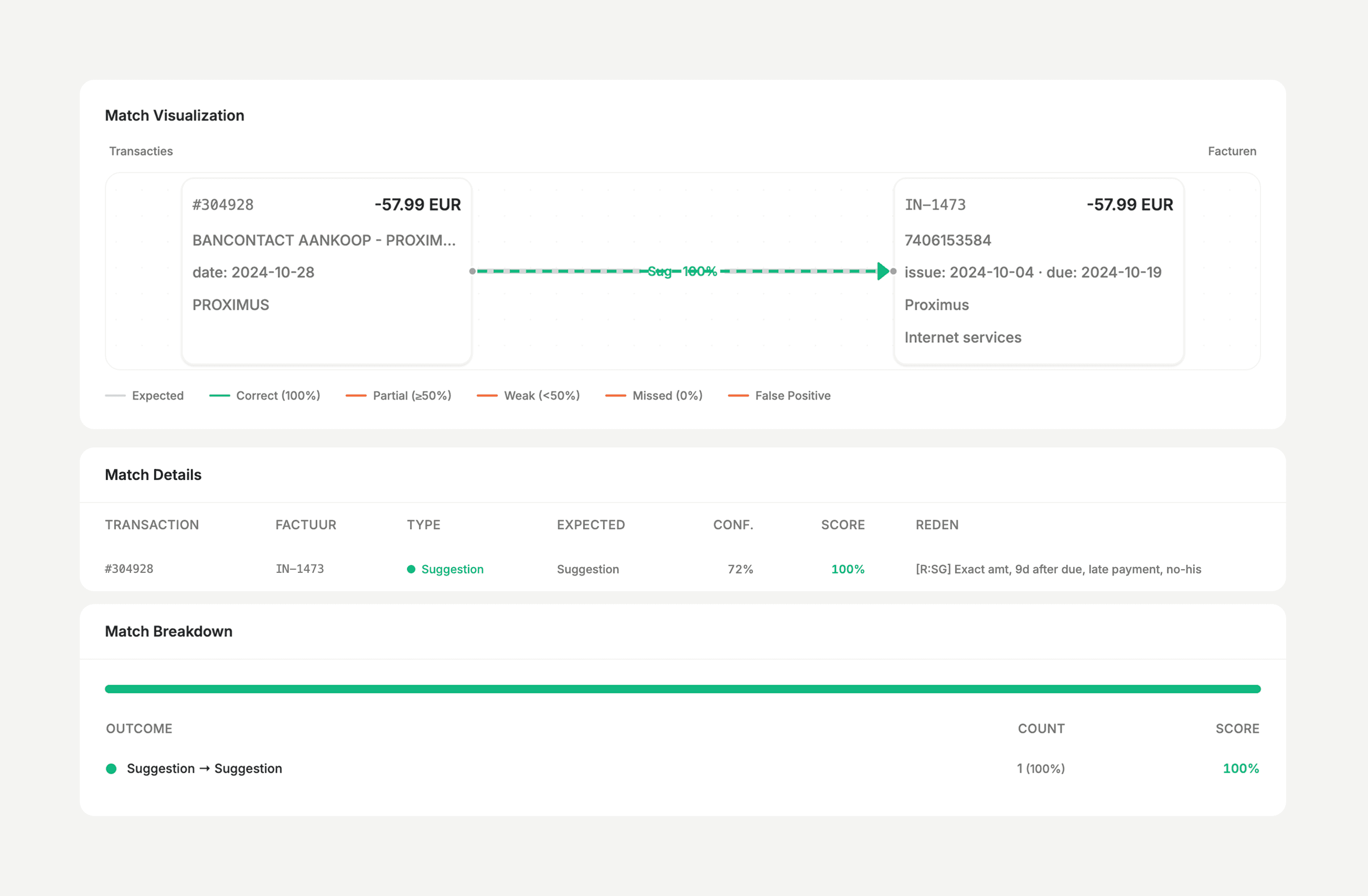
Task: Select the Weak (<50%) legend line
Action: [487, 396]
